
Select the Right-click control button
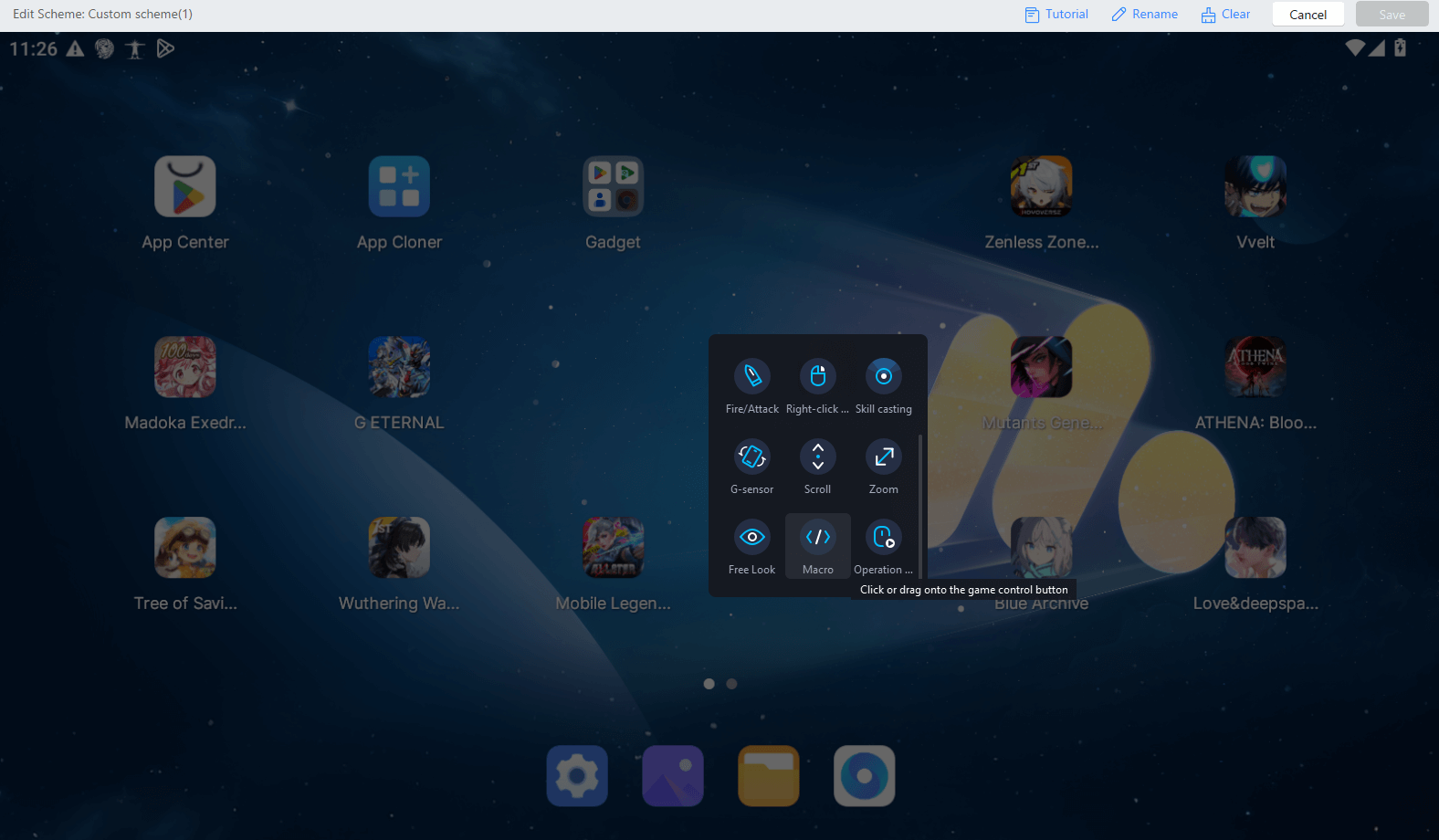click(817, 387)
